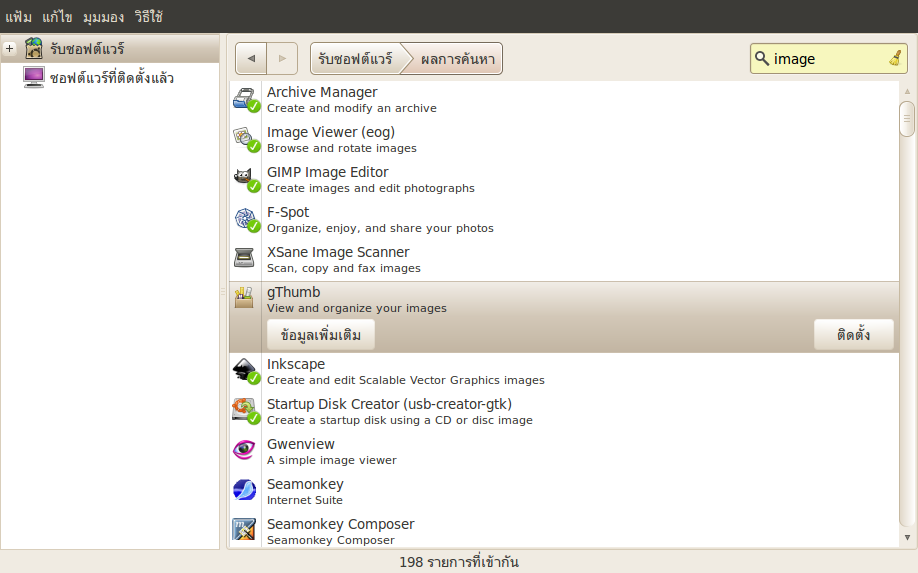The width and height of the screenshot is (918, 573).
Task: Select the Gwenview title text
Action: tap(300, 444)
